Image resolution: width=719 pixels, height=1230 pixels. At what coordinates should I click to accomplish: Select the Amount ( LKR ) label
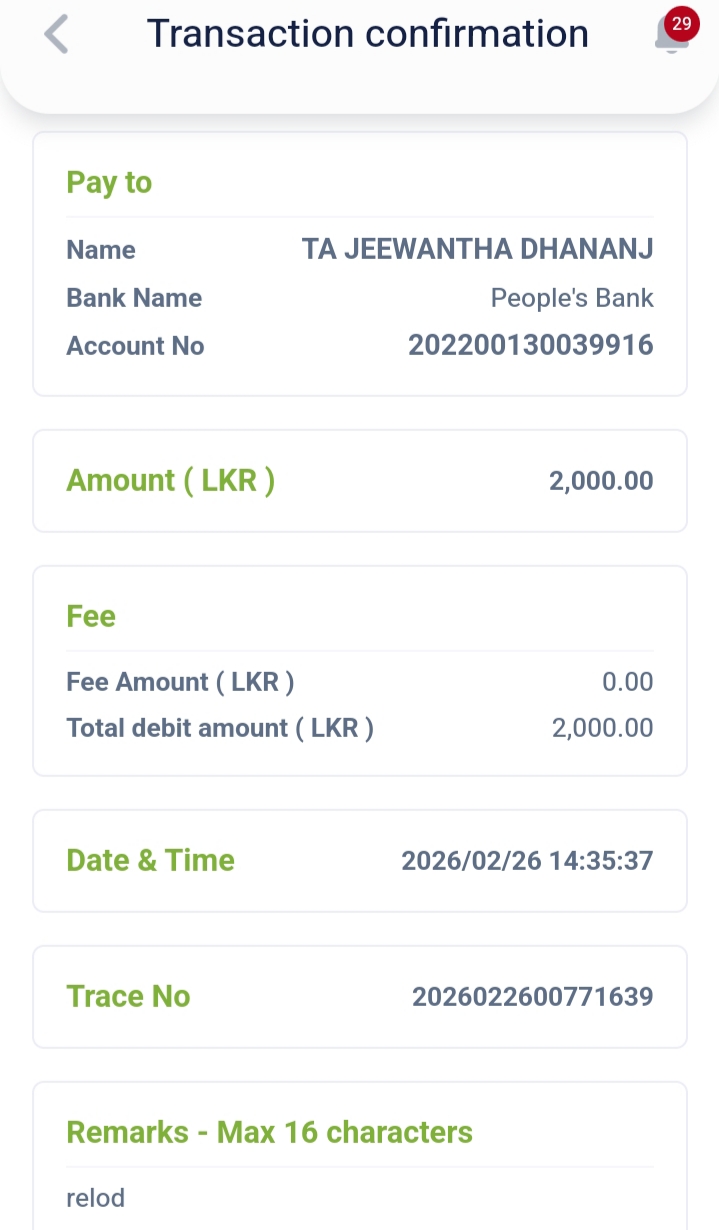point(170,481)
